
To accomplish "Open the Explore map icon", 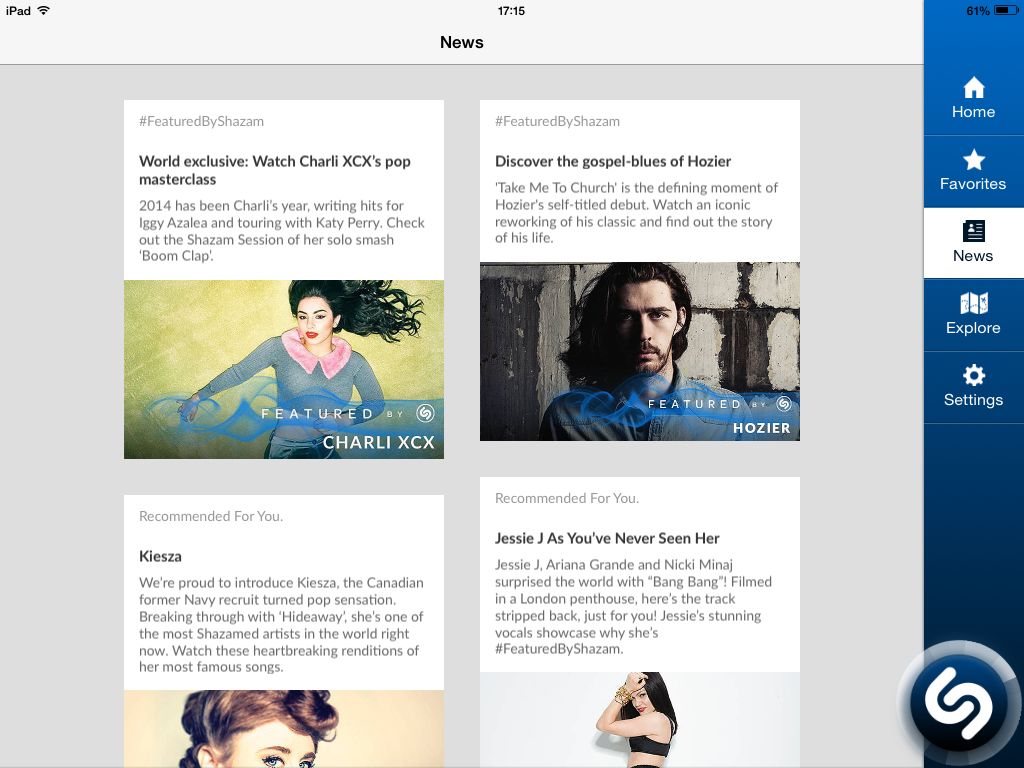I will (x=974, y=303).
